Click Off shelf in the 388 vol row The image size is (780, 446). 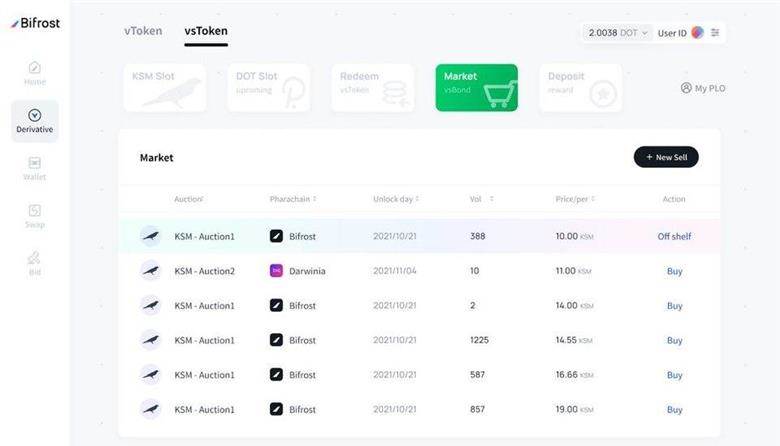(675, 237)
